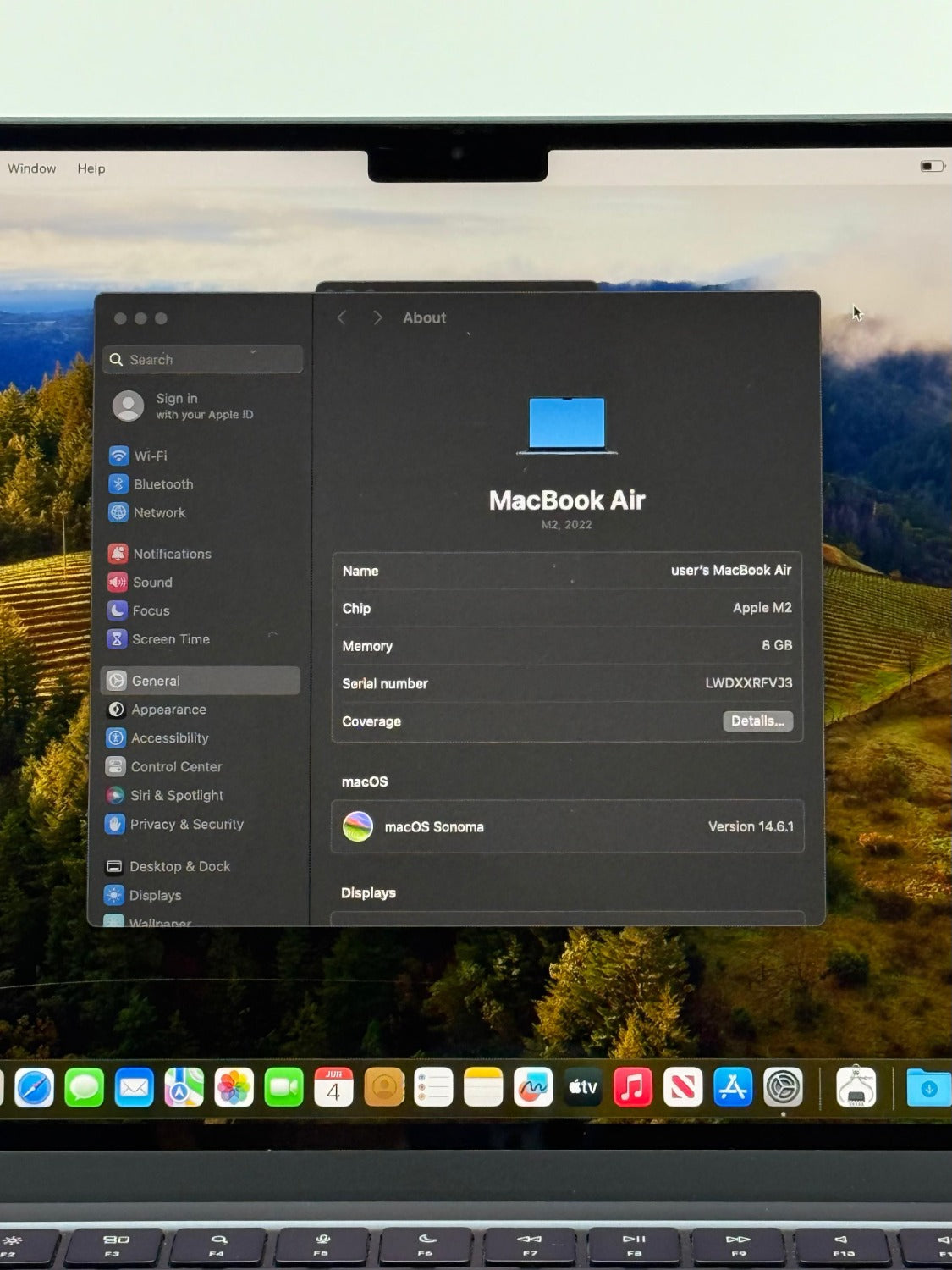Open Mail from the Dock
The height and width of the screenshot is (1270, 952).
(x=135, y=1088)
